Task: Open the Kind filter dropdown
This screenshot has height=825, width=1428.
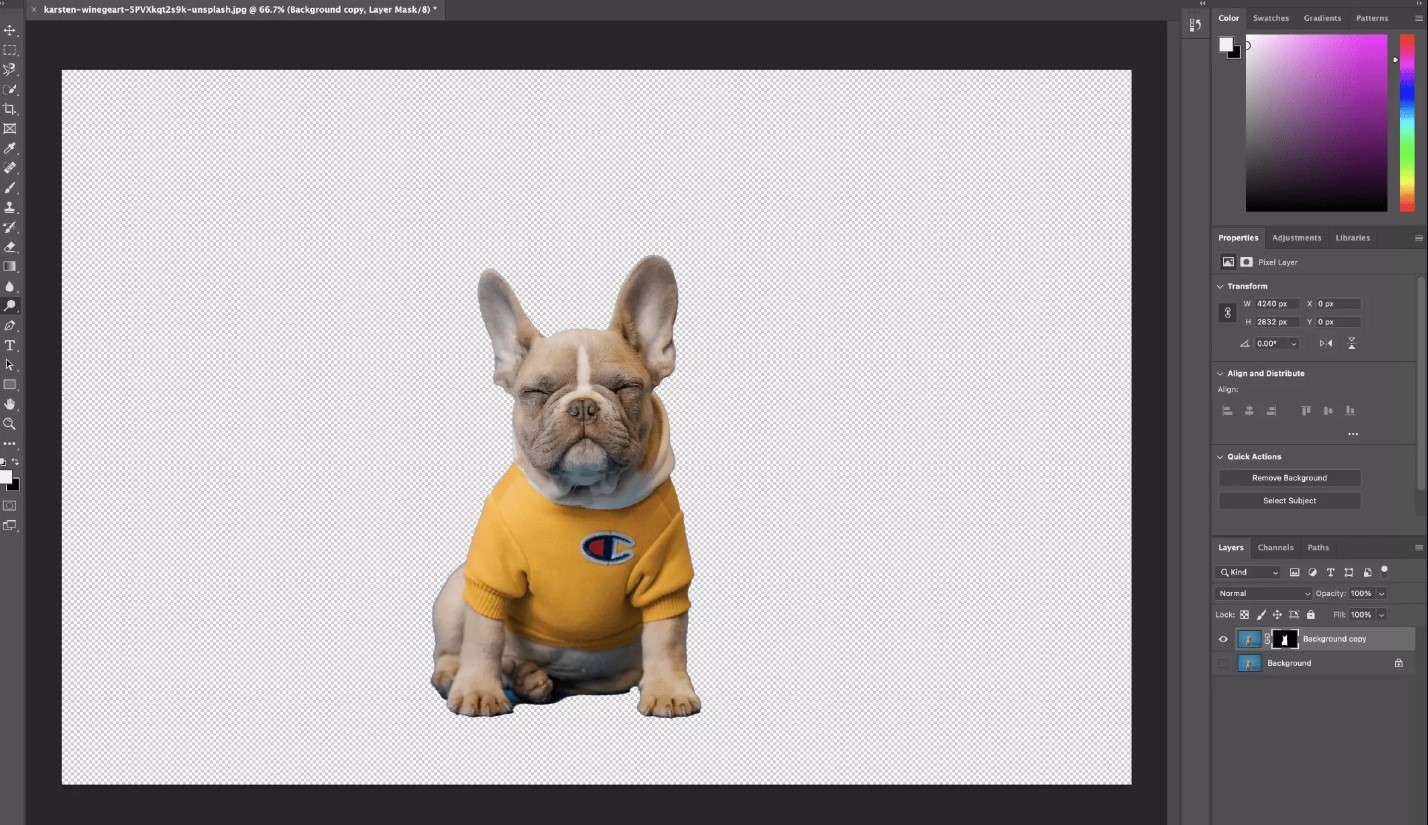Action: (x=1248, y=572)
